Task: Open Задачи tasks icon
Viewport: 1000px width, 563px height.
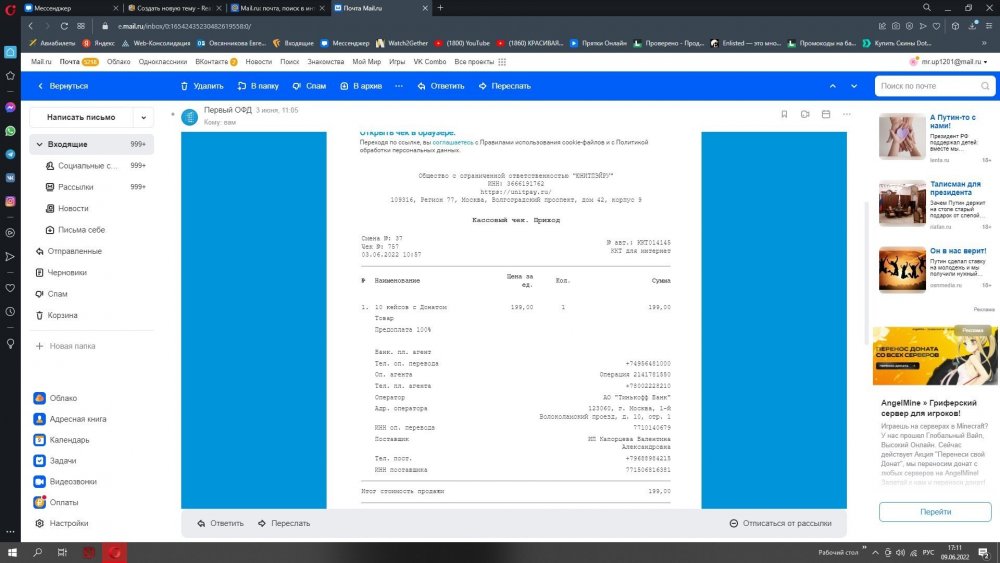Action: (40, 460)
